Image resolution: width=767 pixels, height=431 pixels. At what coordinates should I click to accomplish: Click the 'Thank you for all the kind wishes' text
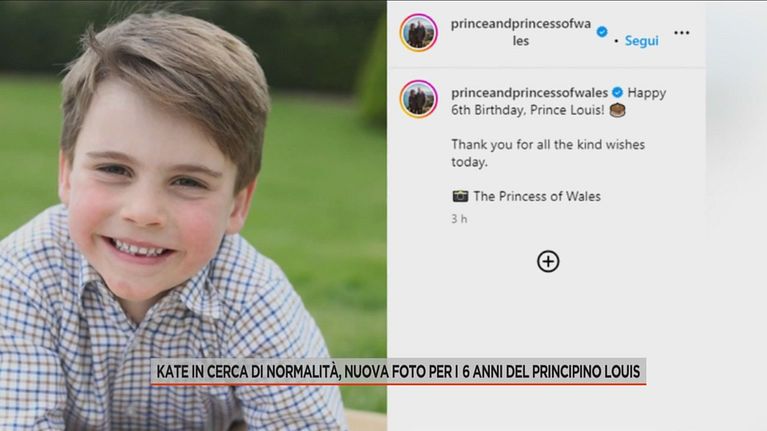point(548,145)
